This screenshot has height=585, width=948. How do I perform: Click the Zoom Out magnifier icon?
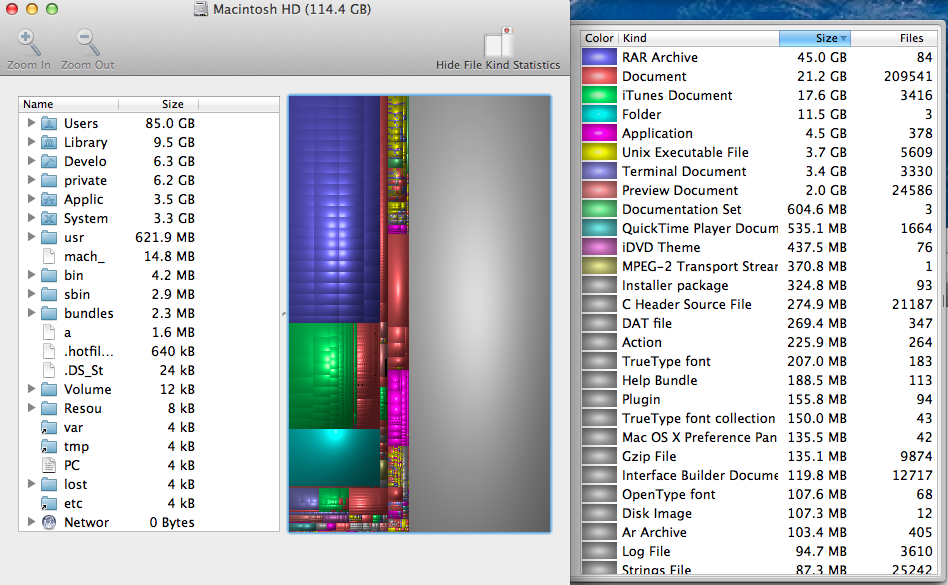tap(88, 42)
